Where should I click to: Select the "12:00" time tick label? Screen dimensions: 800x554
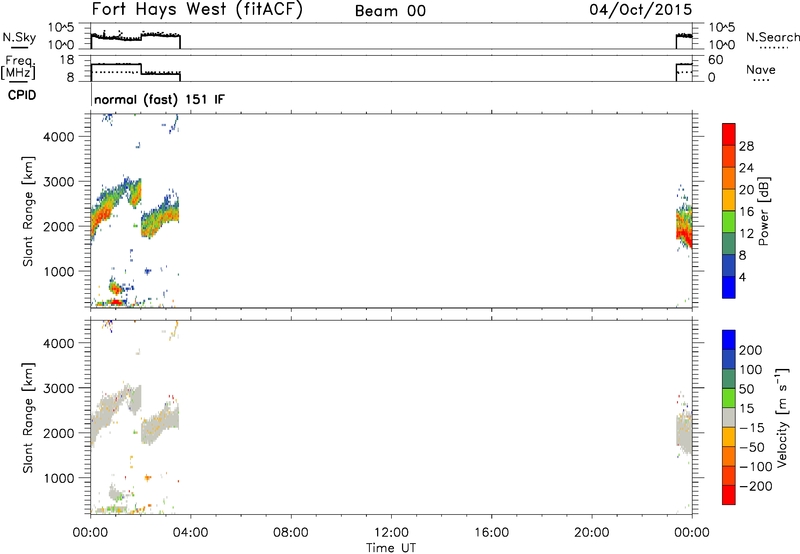391,533
